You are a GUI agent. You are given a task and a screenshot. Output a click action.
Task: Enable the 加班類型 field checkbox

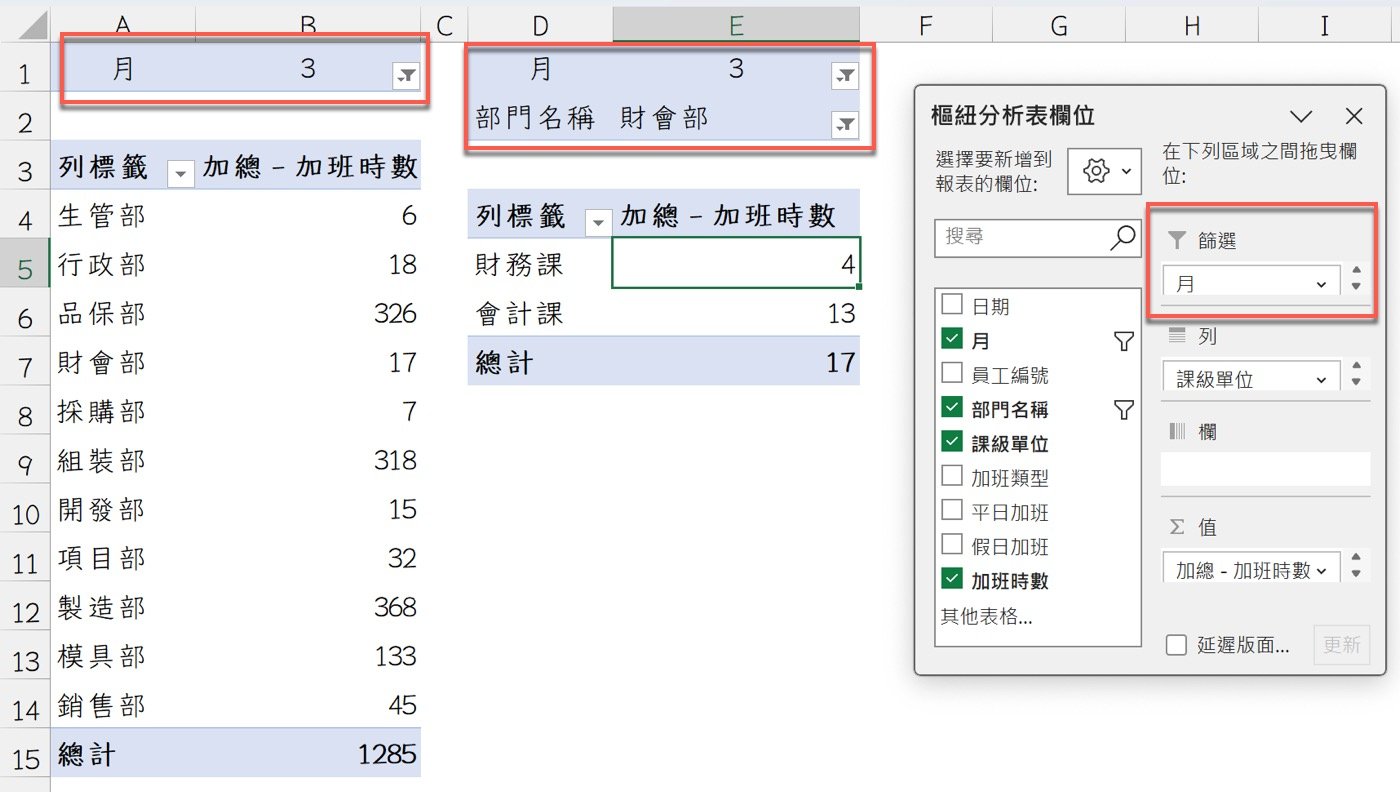pyautogui.click(x=952, y=478)
